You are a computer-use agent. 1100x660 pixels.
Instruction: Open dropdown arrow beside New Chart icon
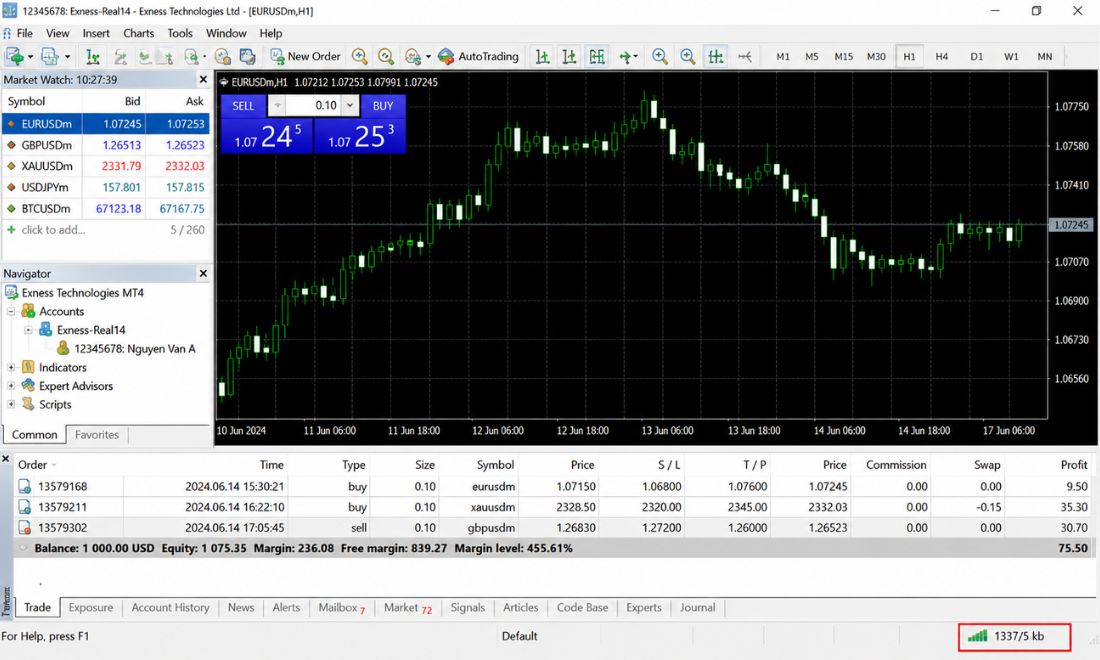(30, 56)
